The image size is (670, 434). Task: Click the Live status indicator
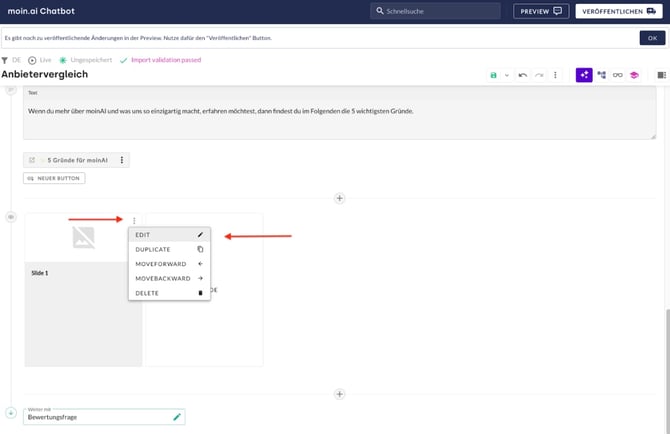click(39, 60)
